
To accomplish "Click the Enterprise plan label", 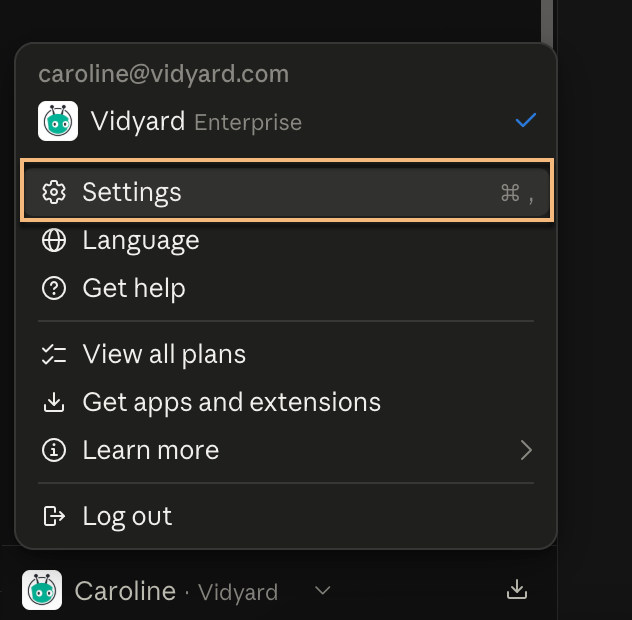I will [x=248, y=123].
